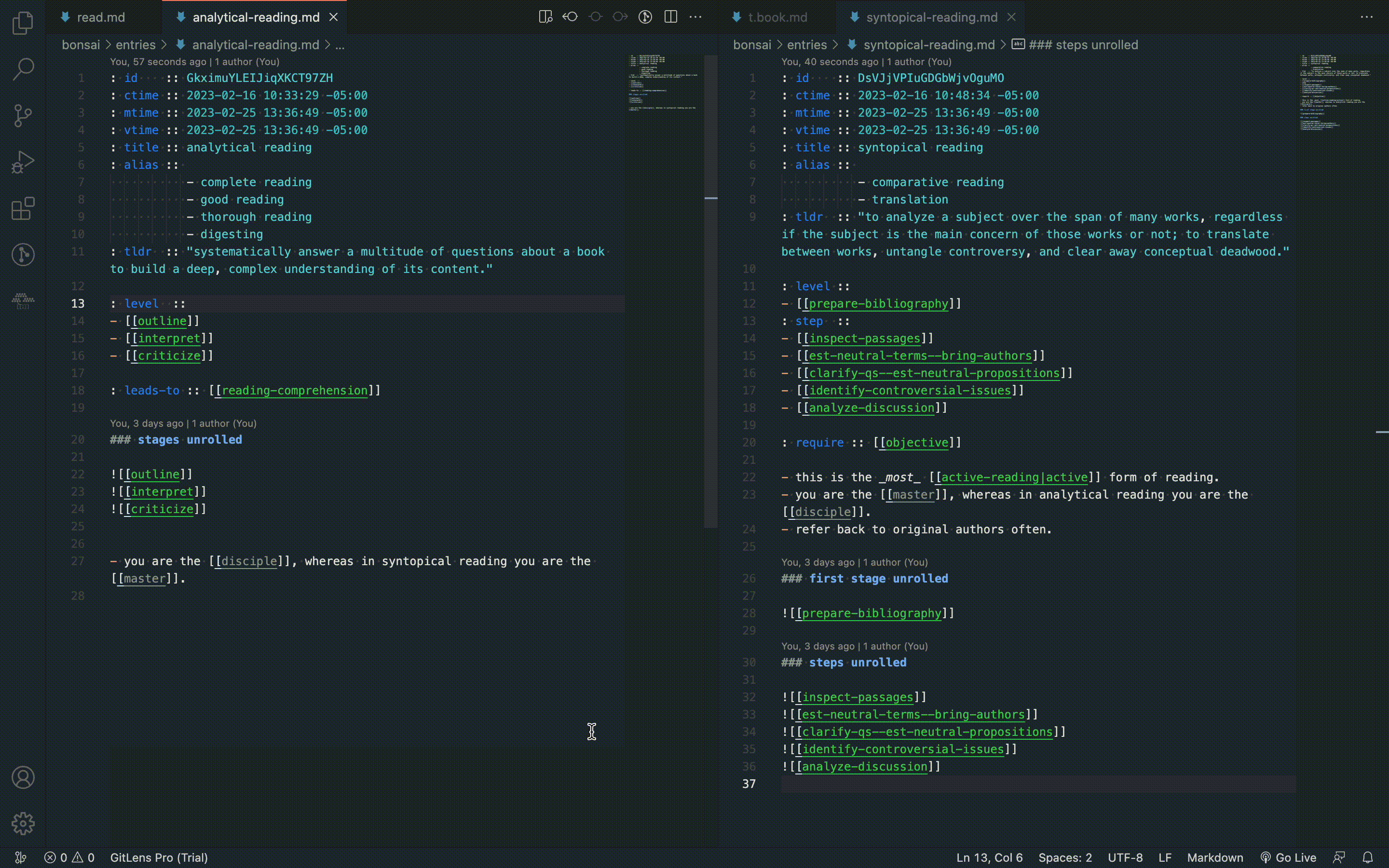Click the feedback icon in status bar
The width and height of the screenshot is (1389, 868).
1339,858
